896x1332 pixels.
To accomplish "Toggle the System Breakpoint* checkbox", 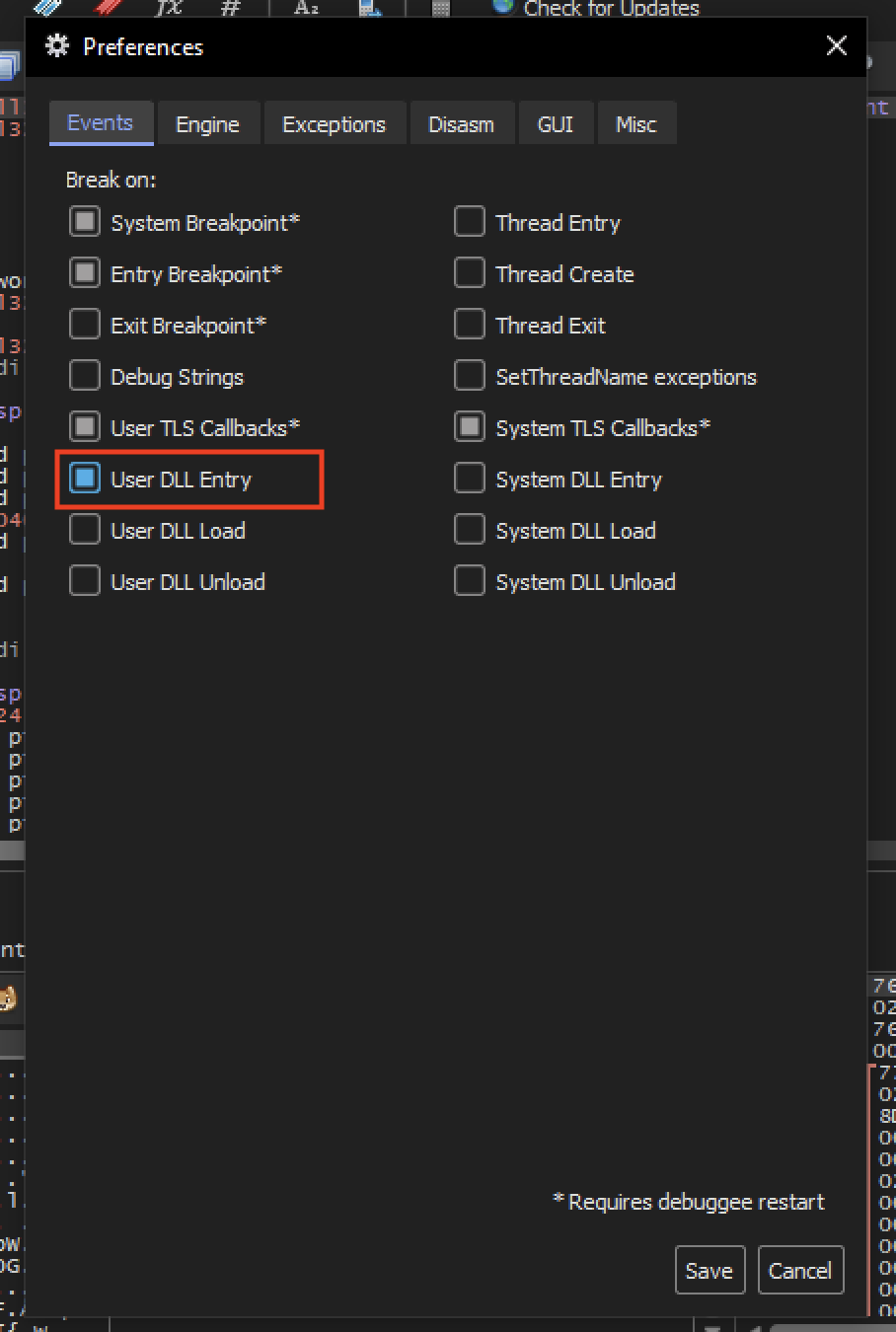I will (85, 222).
